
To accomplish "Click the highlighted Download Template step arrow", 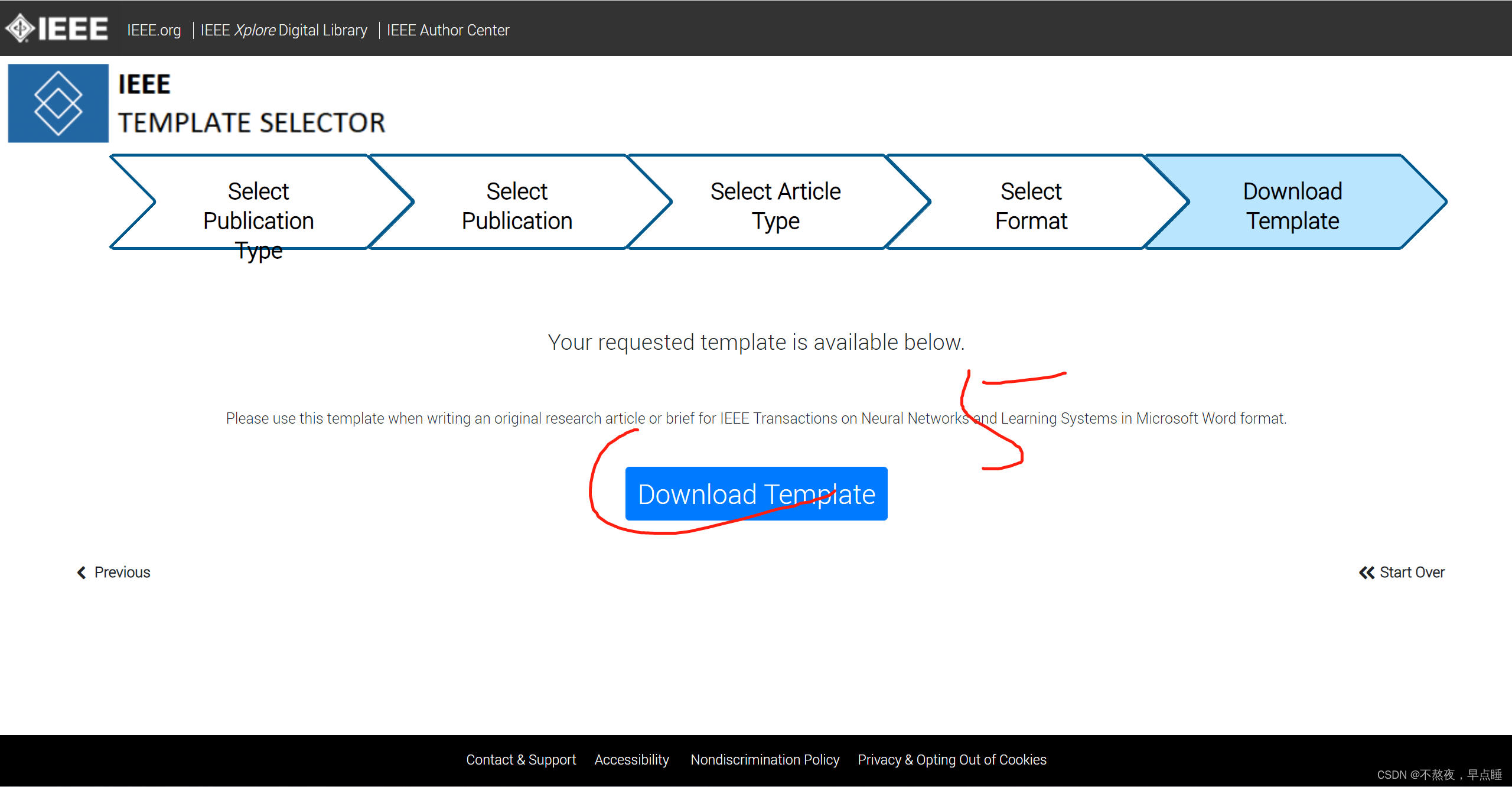I will coord(1292,206).
